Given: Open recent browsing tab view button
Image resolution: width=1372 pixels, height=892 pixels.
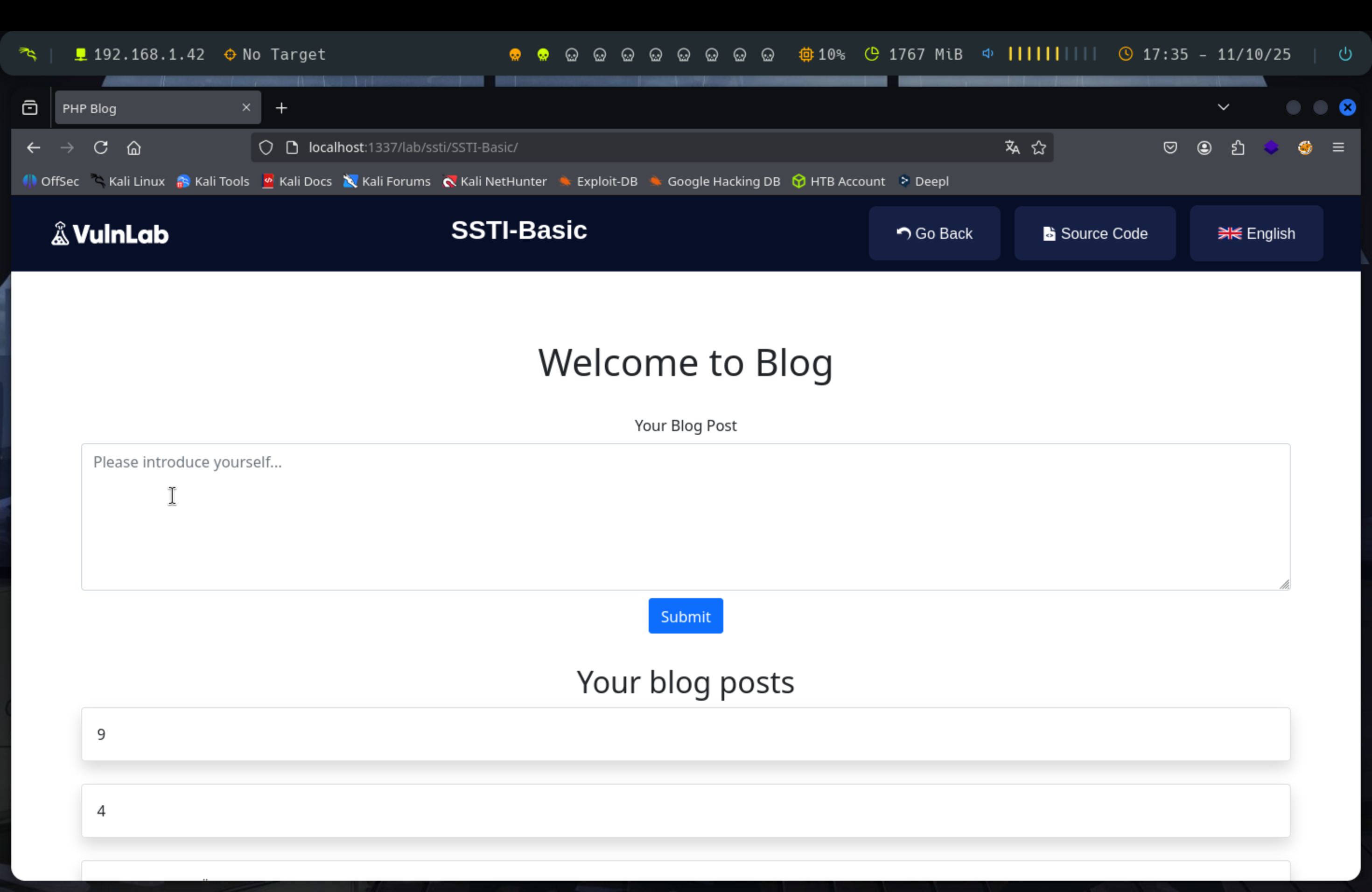Looking at the screenshot, I should point(30,108).
